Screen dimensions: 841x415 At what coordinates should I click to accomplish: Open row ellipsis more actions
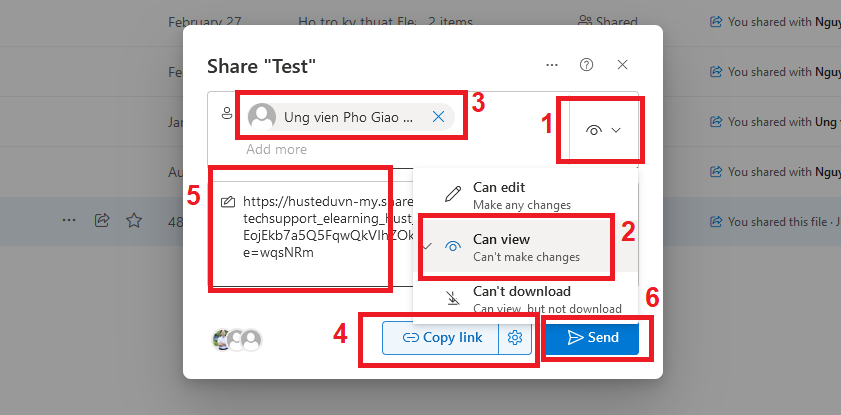[x=69, y=220]
